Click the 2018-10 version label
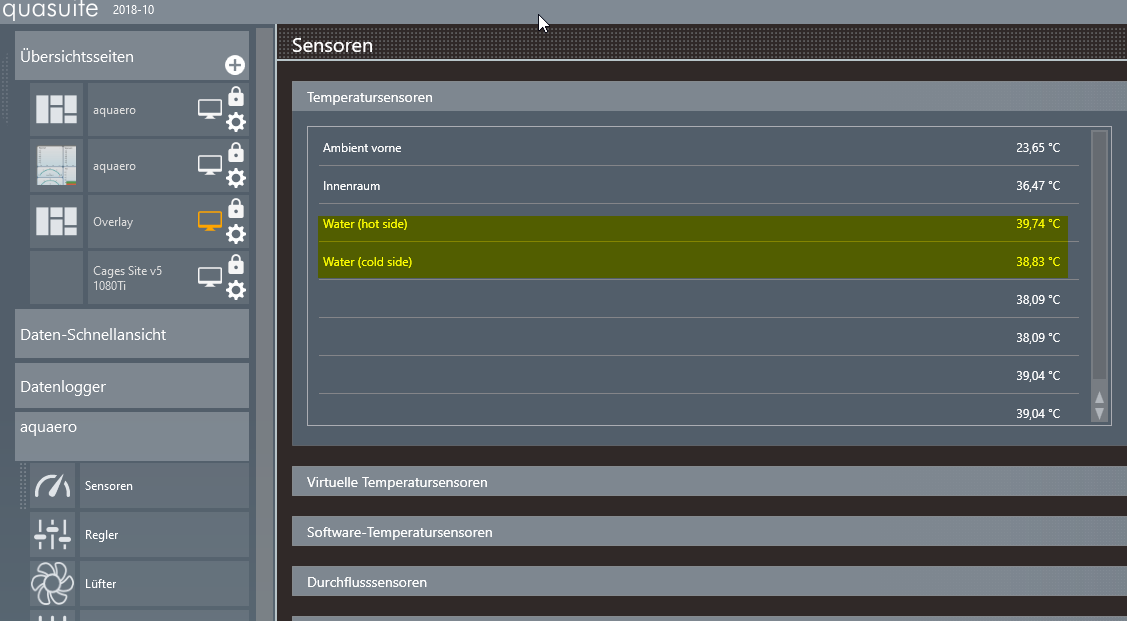Viewport: 1127px width, 621px height. pos(133,10)
